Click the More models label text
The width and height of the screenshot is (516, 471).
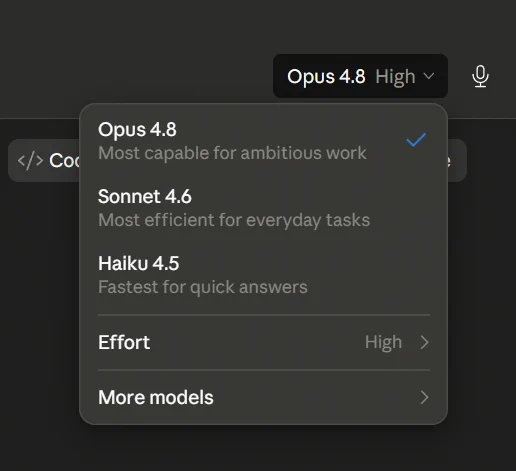(x=156, y=397)
